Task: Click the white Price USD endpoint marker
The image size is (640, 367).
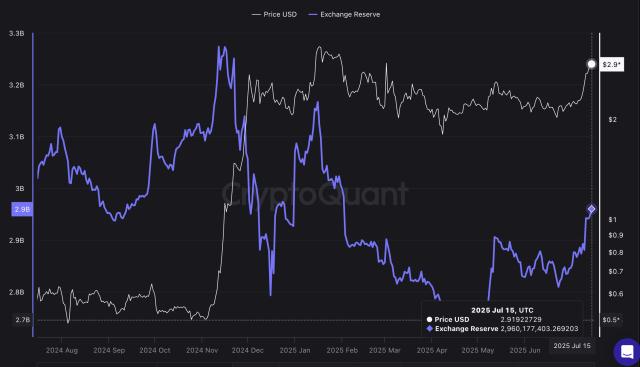Action: click(591, 64)
